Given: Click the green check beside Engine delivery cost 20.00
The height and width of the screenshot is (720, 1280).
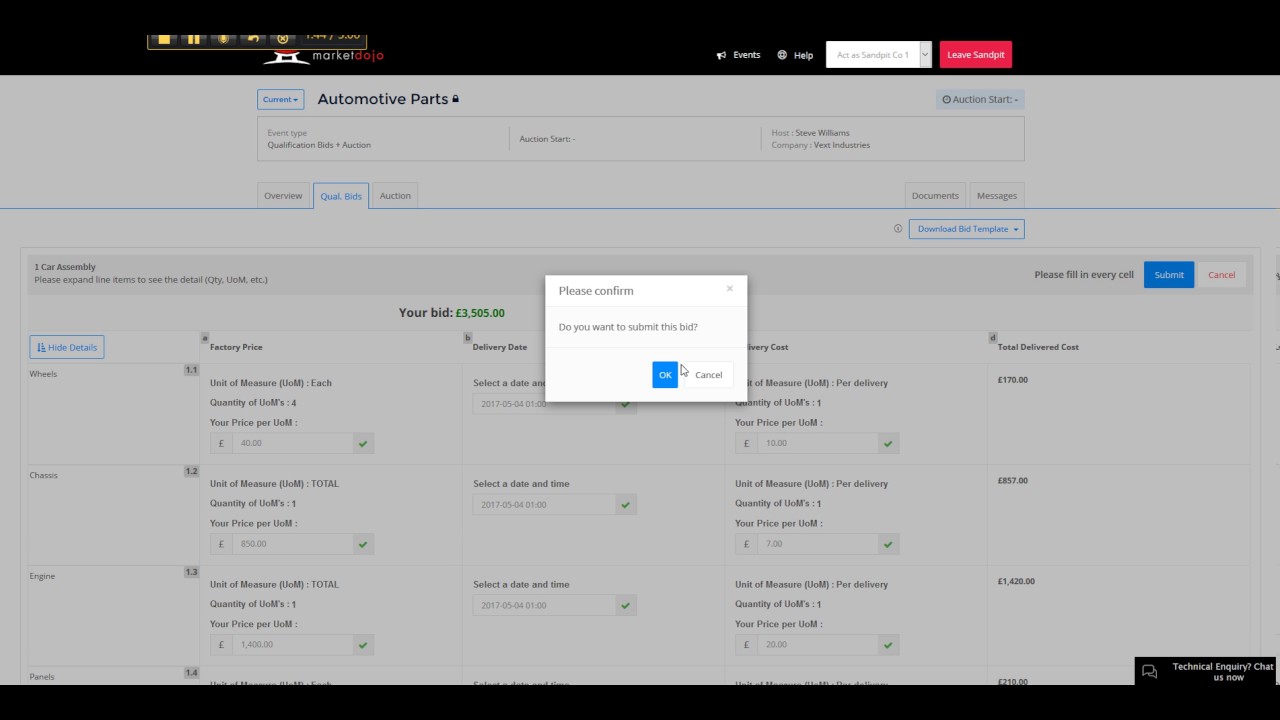Looking at the screenshot, I should [x=888, y=645].
